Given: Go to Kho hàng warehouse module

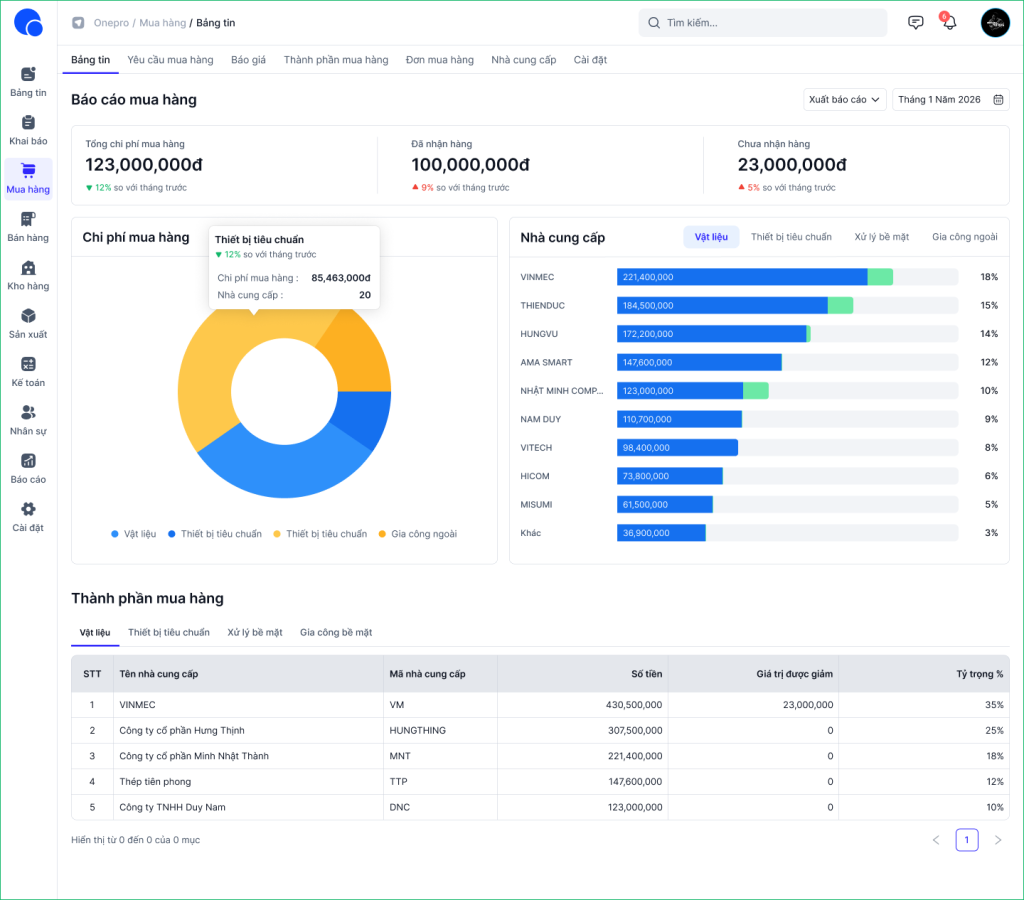Looking at the screenshot, I should point(28,275).
